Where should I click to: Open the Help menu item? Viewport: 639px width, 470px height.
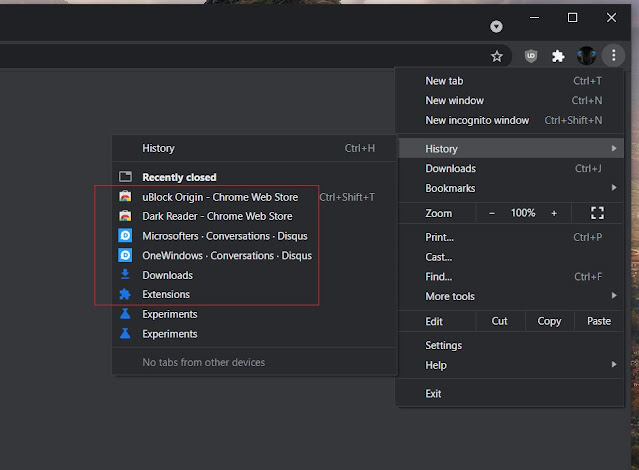click(509, 365)
